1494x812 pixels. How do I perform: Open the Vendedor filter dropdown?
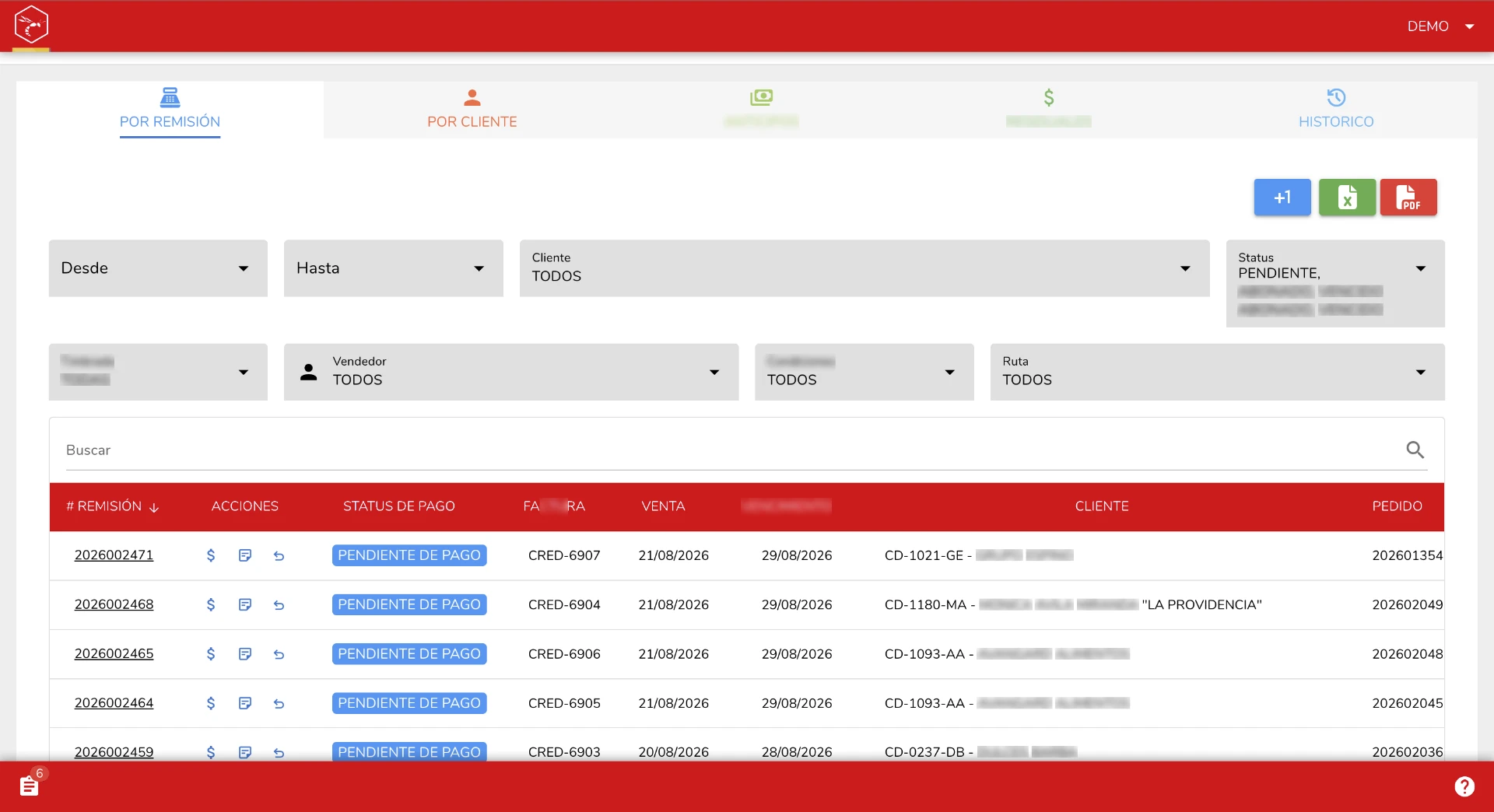511,372
